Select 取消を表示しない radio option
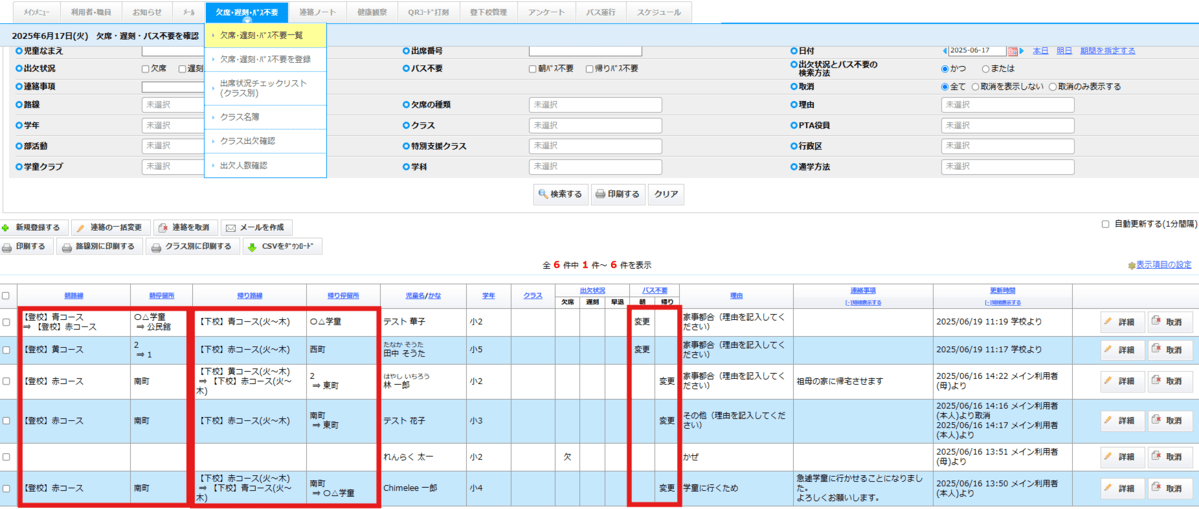Screen dimensions: 1199x509 coord(975,87)
